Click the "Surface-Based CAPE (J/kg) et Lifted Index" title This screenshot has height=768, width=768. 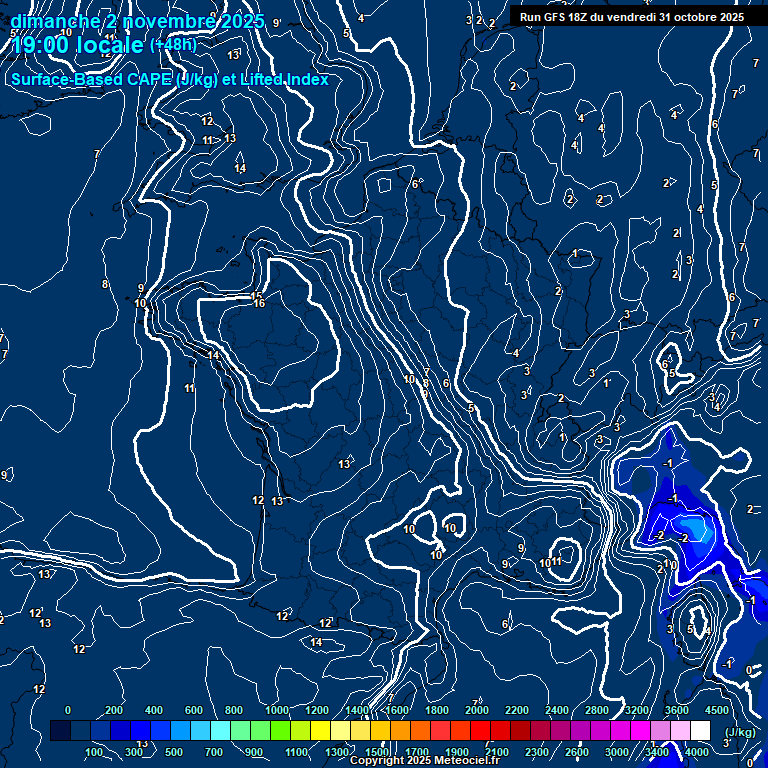point(170,79)
